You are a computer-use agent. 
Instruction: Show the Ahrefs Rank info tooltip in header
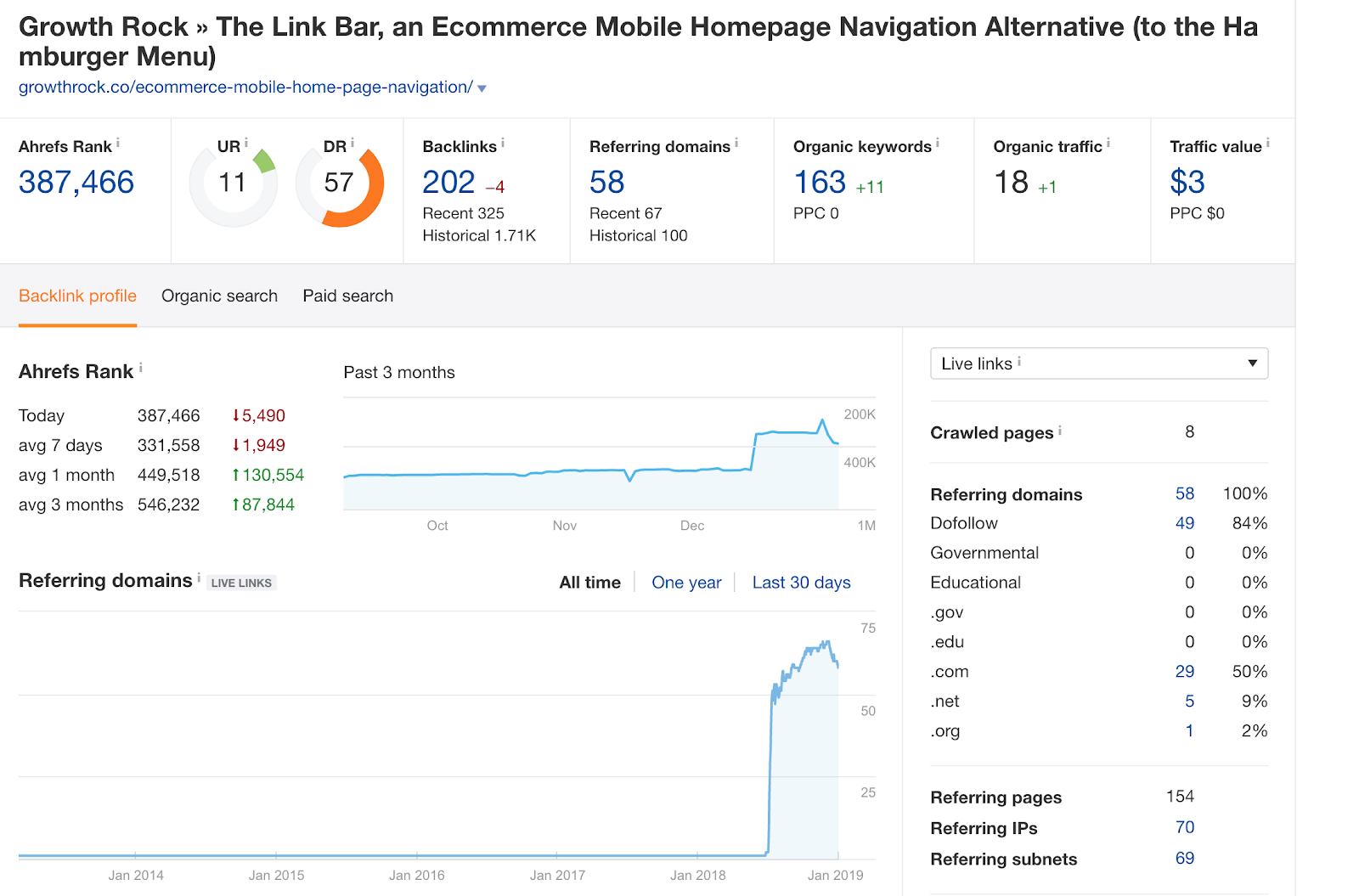pyautogui.click(x=118, y=143)
